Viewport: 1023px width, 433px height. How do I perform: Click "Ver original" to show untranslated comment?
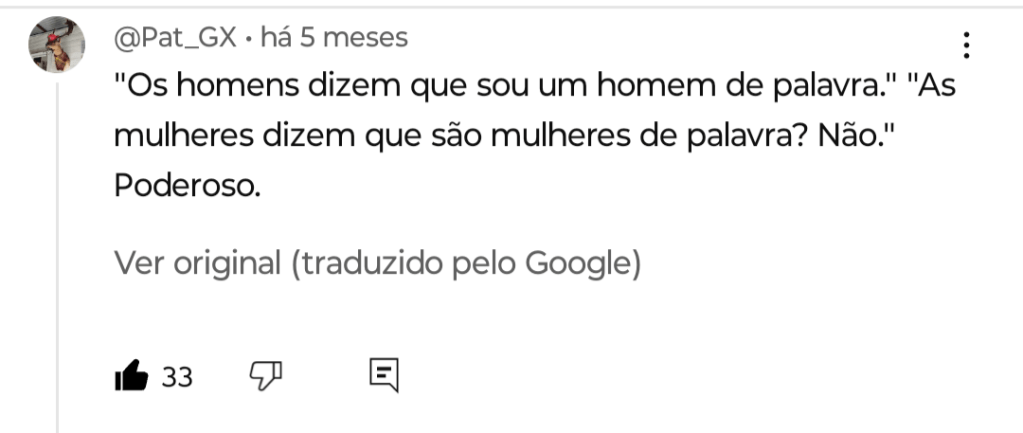click(x=197, y=263)
